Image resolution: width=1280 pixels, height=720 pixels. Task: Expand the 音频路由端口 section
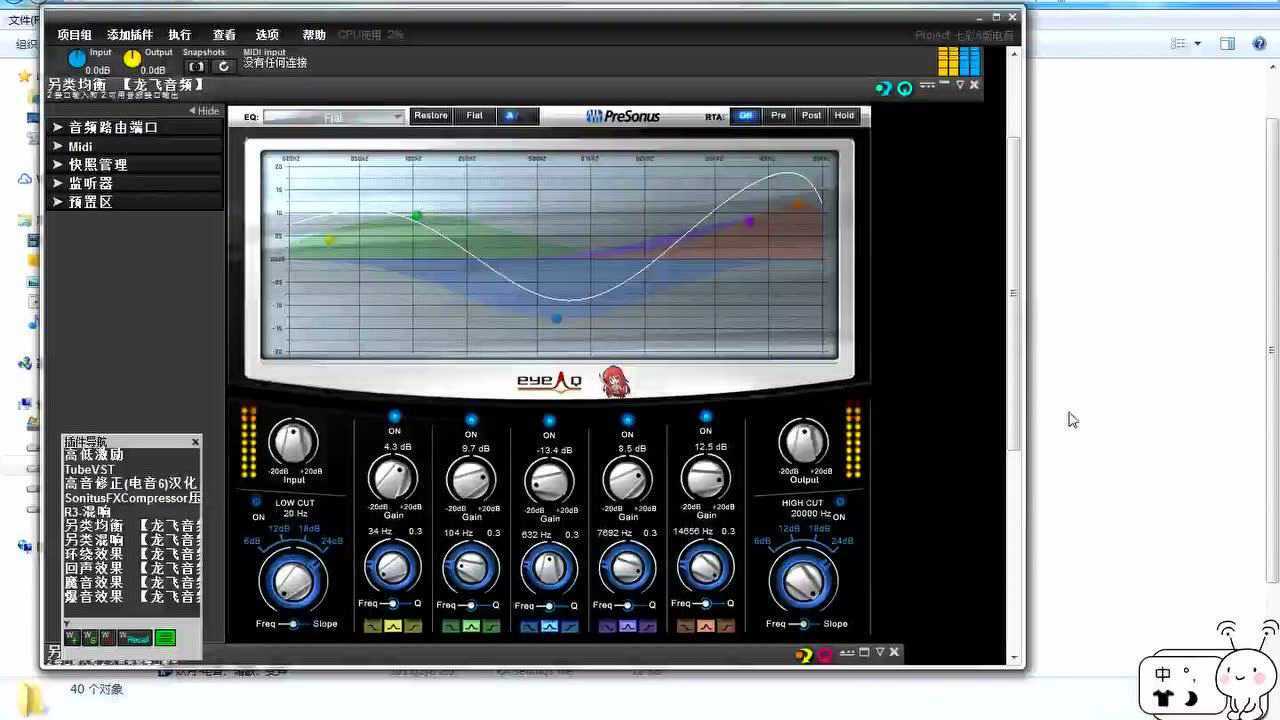click(x=113, y=127)
